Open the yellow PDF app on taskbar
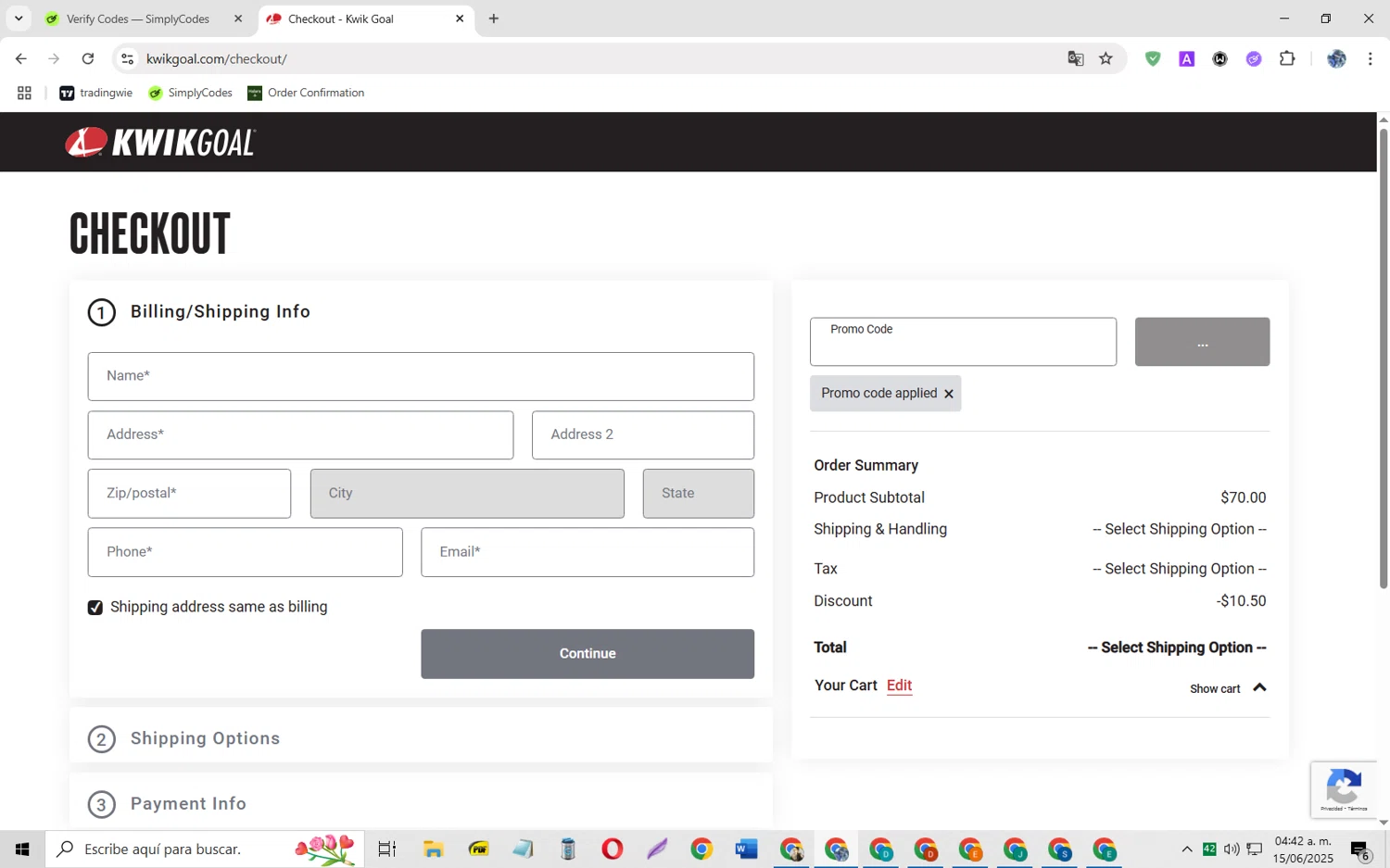 pos(478,849)
